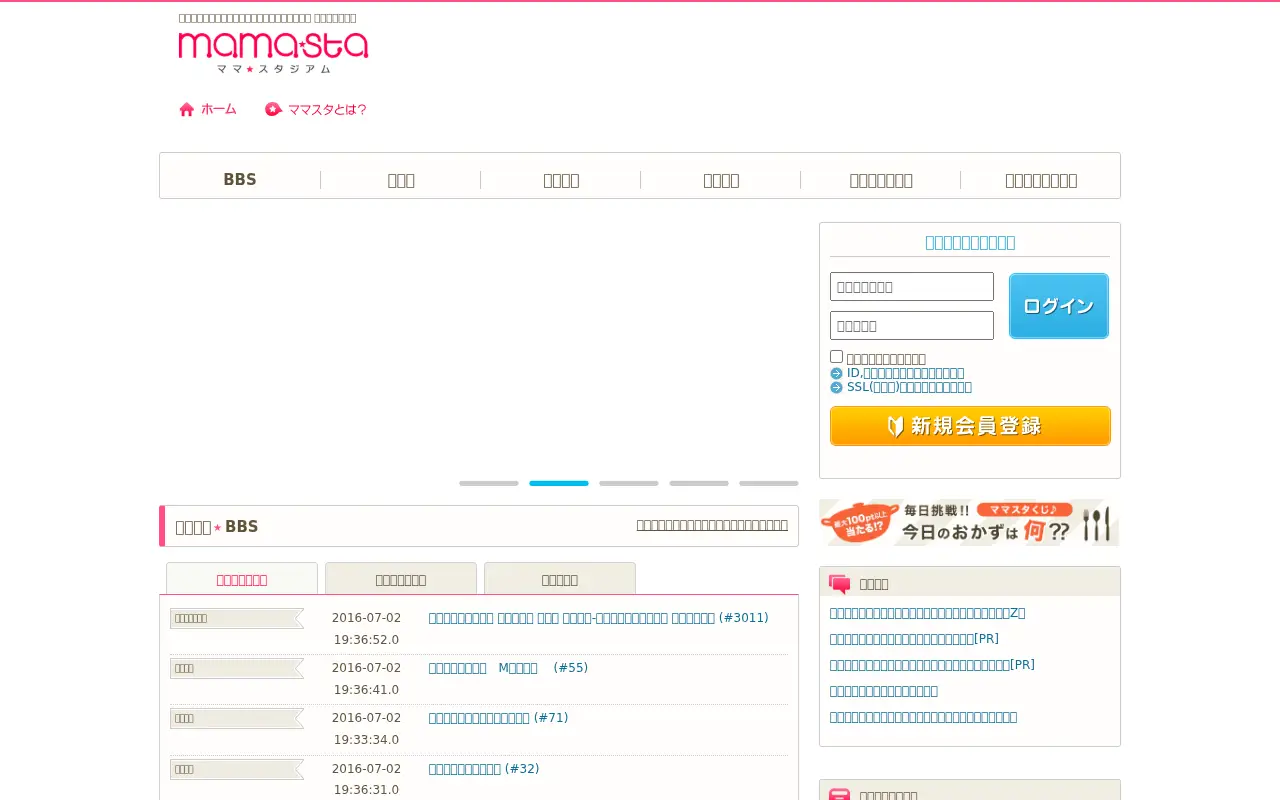Select the active blue carousel slide indicator
1280x800 pixels.
[559, 483]
